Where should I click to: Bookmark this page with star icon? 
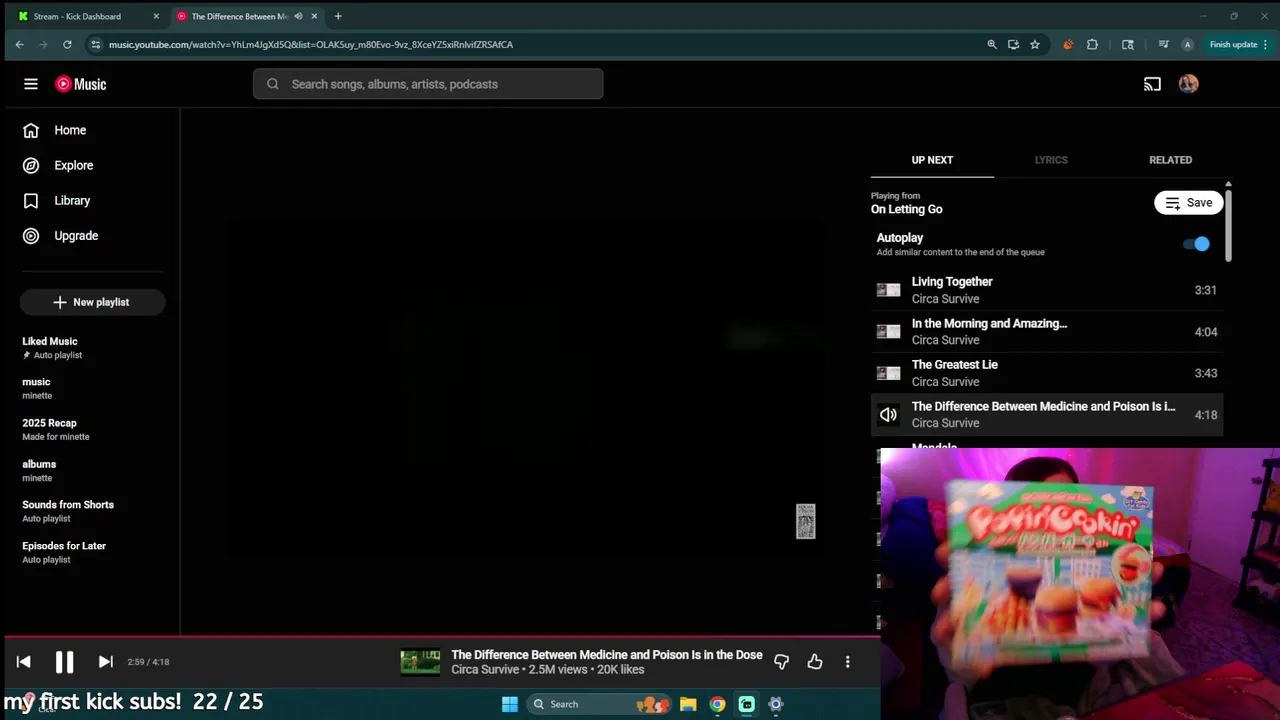click(1035, 44)
